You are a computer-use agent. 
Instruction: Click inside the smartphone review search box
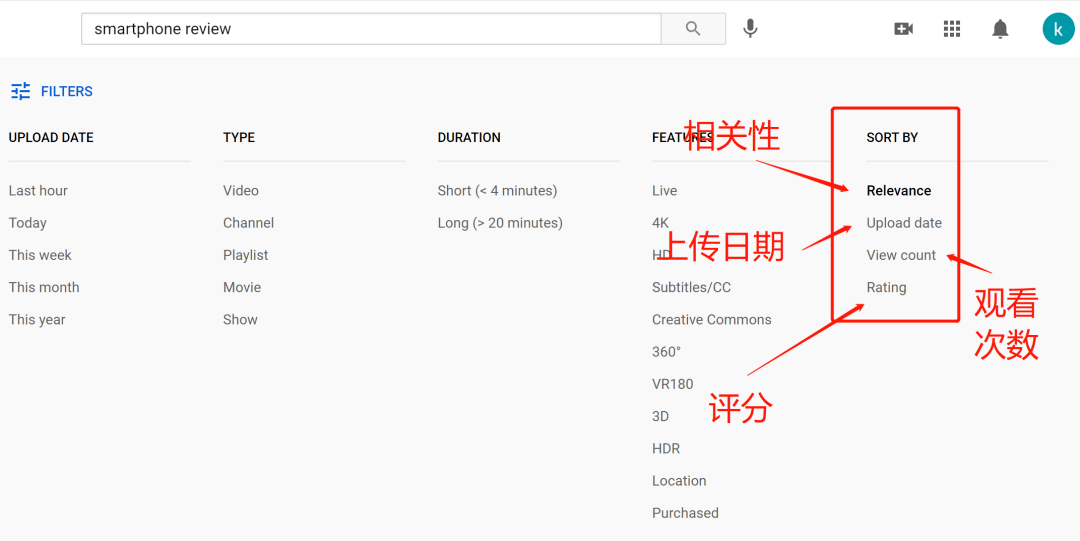370,29
